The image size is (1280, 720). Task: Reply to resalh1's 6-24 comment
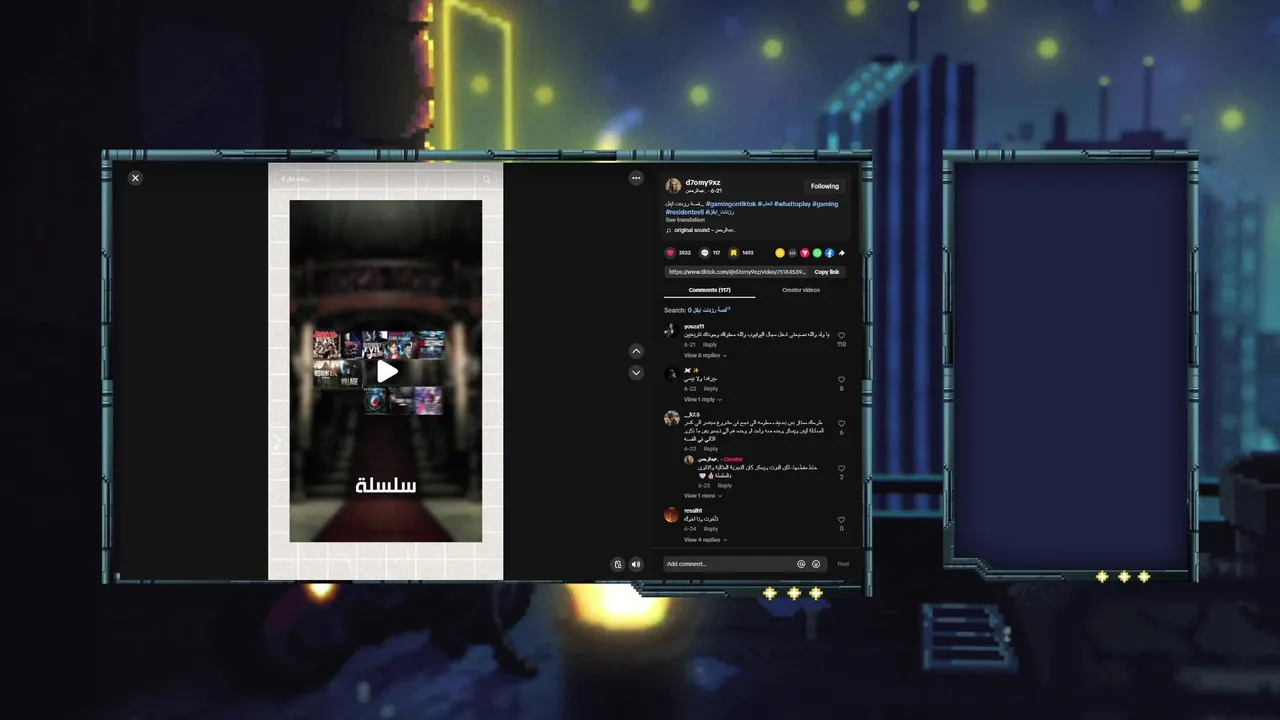click(x=710, y=529)
